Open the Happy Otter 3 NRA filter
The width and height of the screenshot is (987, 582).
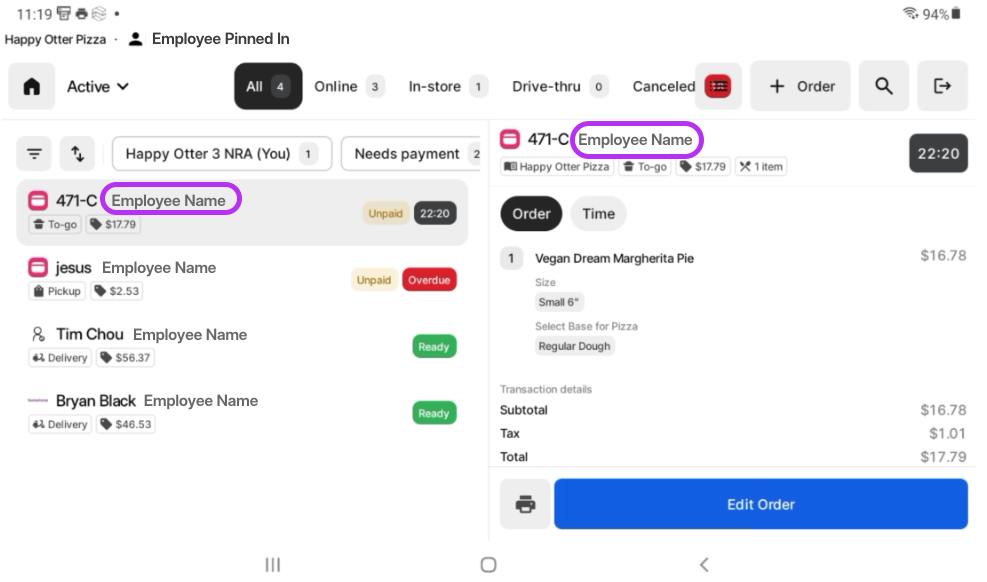221,153
